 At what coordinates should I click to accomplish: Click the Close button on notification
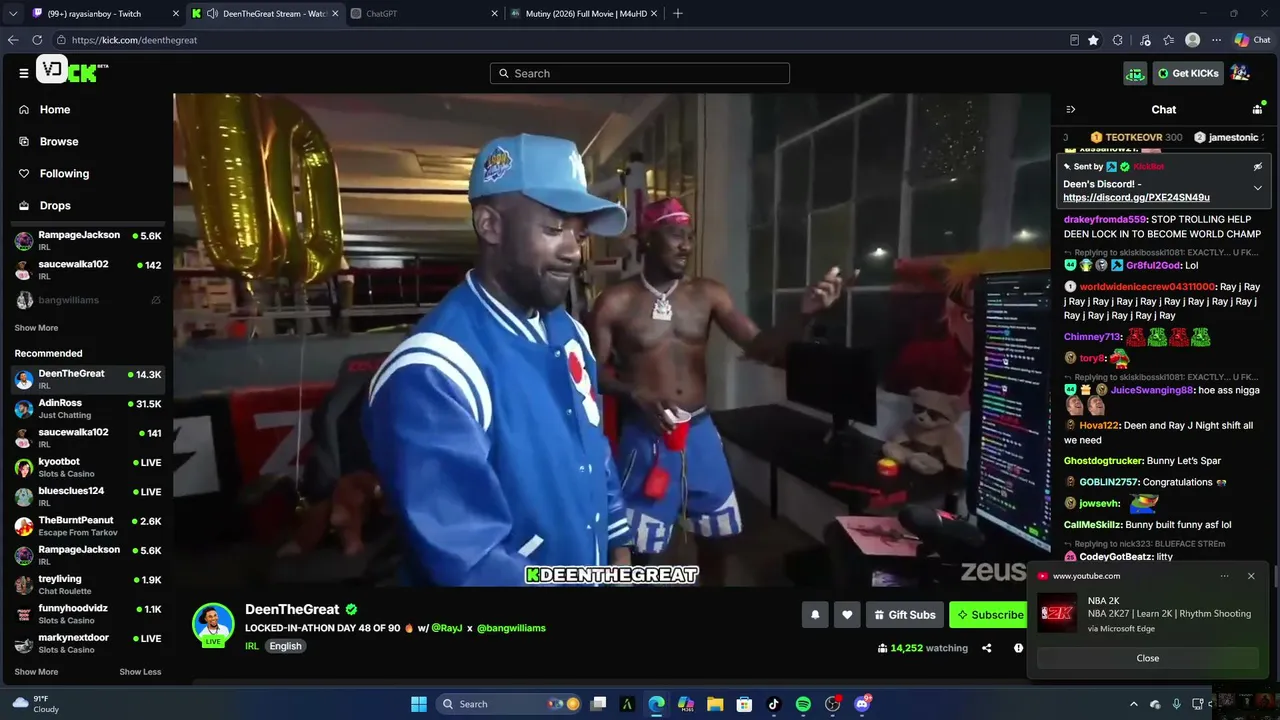pyautogui.click(x=1148, y=658)
